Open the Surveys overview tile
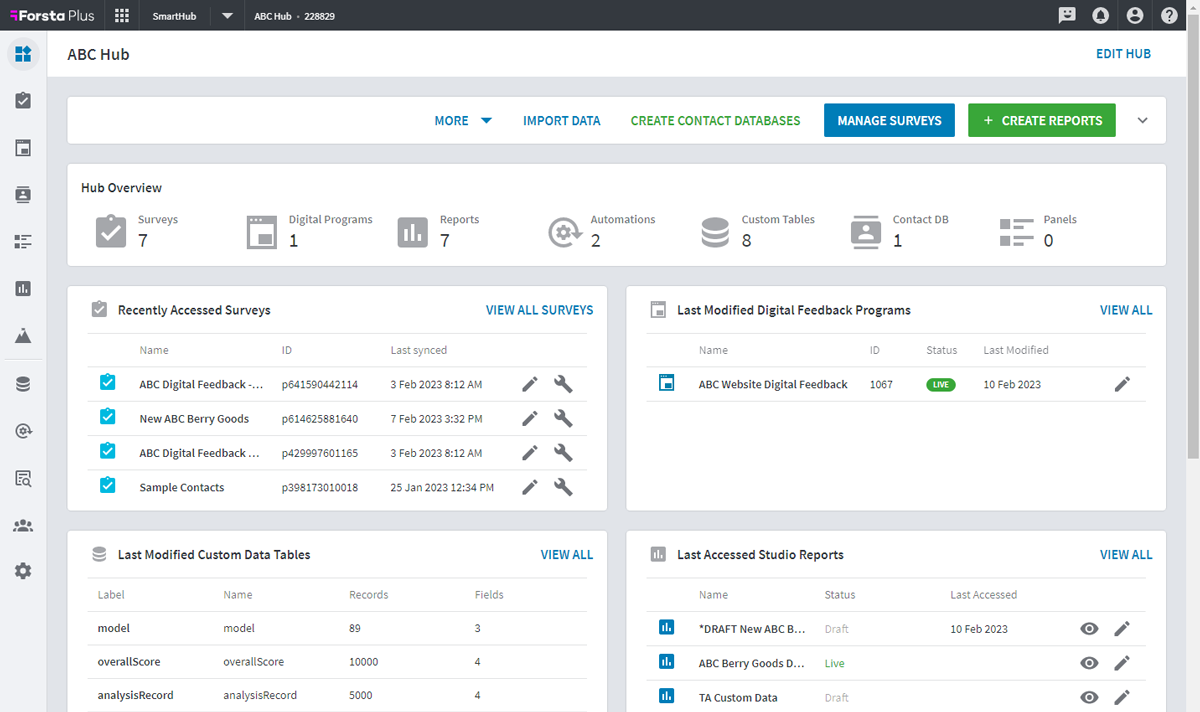This screenshot has width=1200, height=712. 137,231
